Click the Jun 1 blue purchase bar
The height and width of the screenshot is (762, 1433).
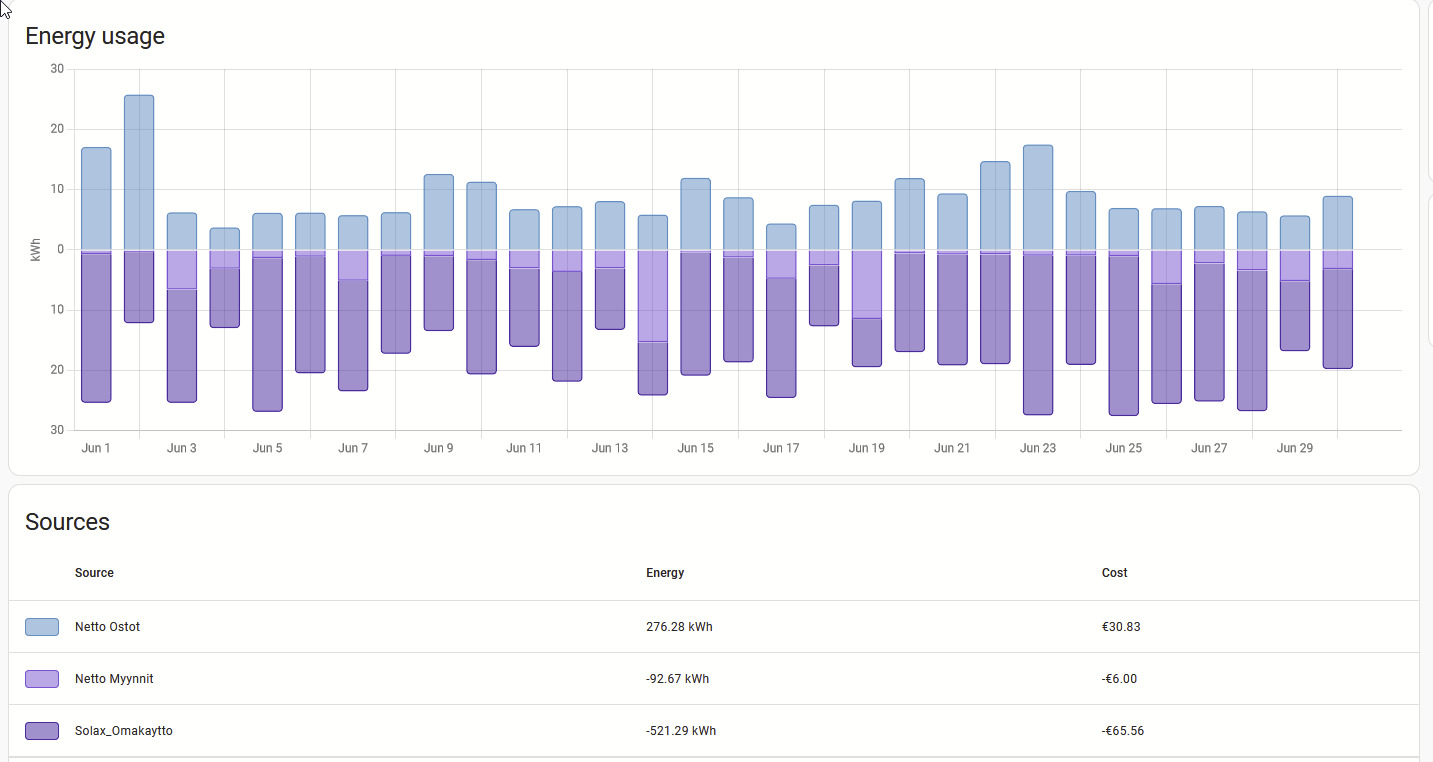[96, 199]
